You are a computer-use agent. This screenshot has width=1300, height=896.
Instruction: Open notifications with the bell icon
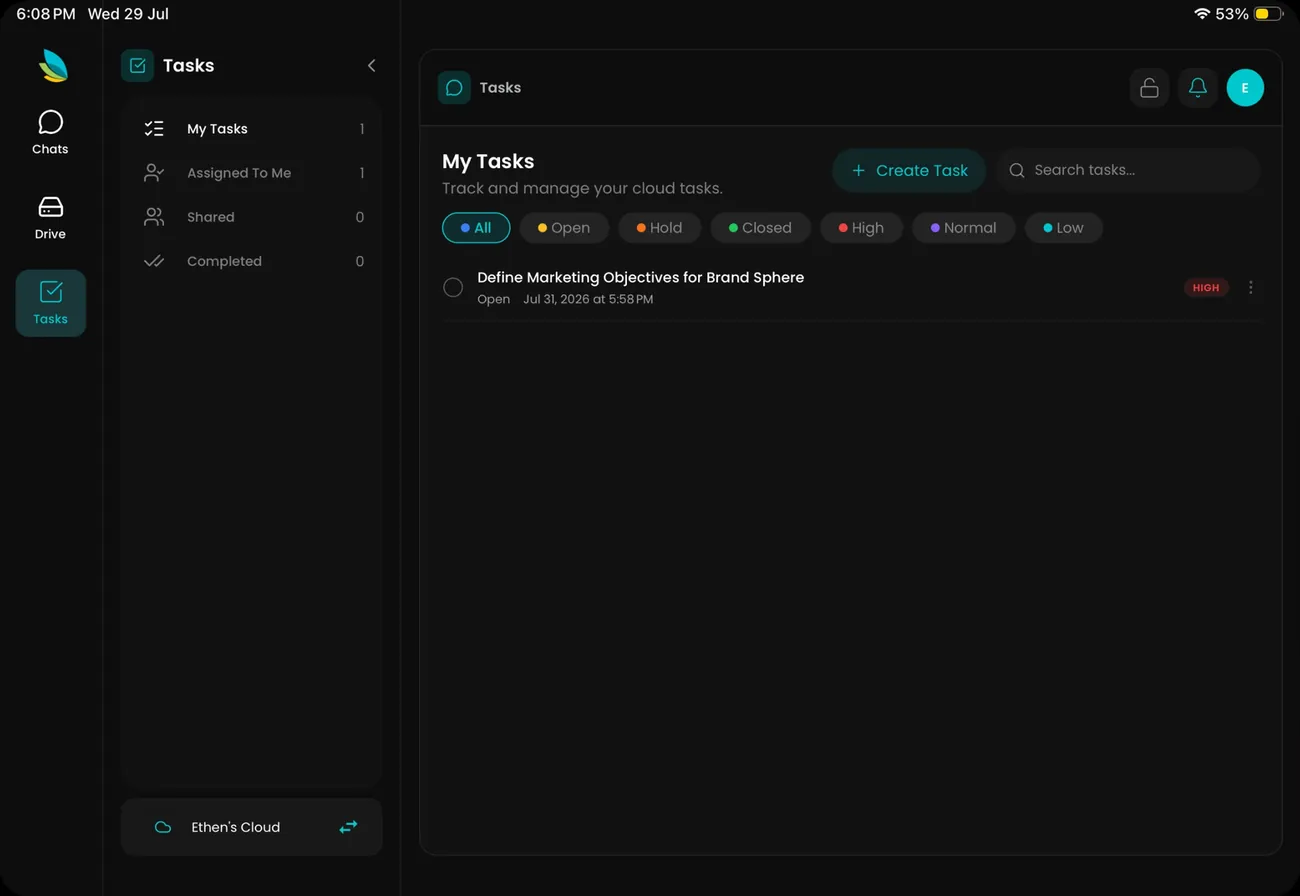[x=1197, y=88]
